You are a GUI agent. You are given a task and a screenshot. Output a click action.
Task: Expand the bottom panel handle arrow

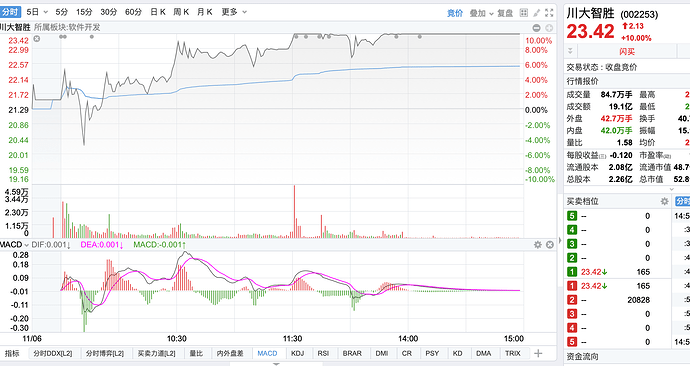[276, 364]
